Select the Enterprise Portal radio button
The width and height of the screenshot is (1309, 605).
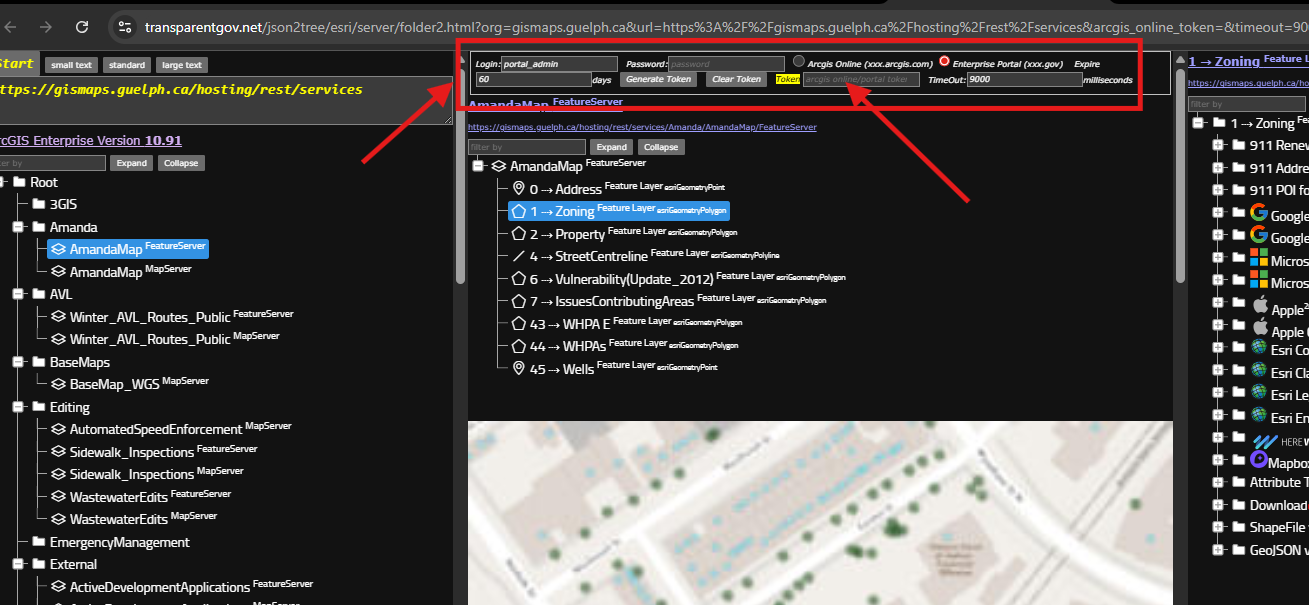tap(944, 62)
